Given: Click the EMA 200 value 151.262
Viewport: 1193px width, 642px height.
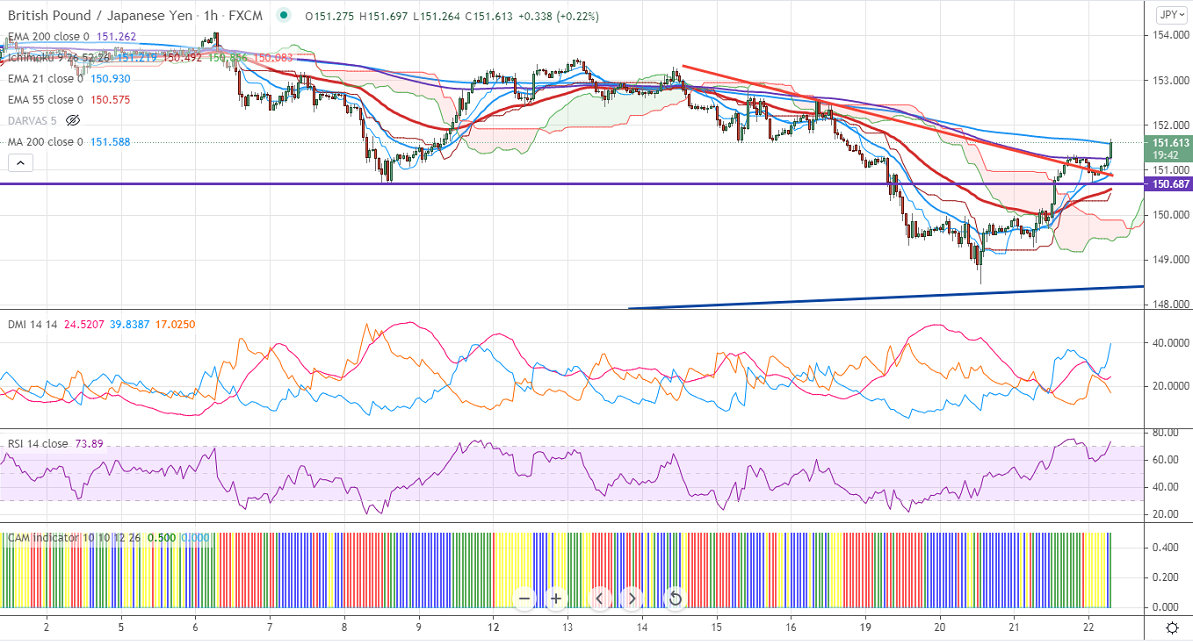Looking at the screenshot, I should 116,37.
